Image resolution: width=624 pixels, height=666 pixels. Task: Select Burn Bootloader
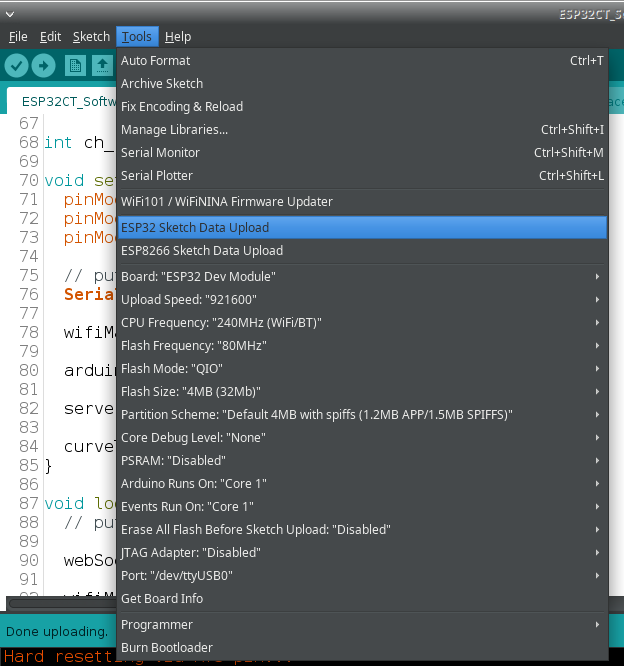coord(361,648)
